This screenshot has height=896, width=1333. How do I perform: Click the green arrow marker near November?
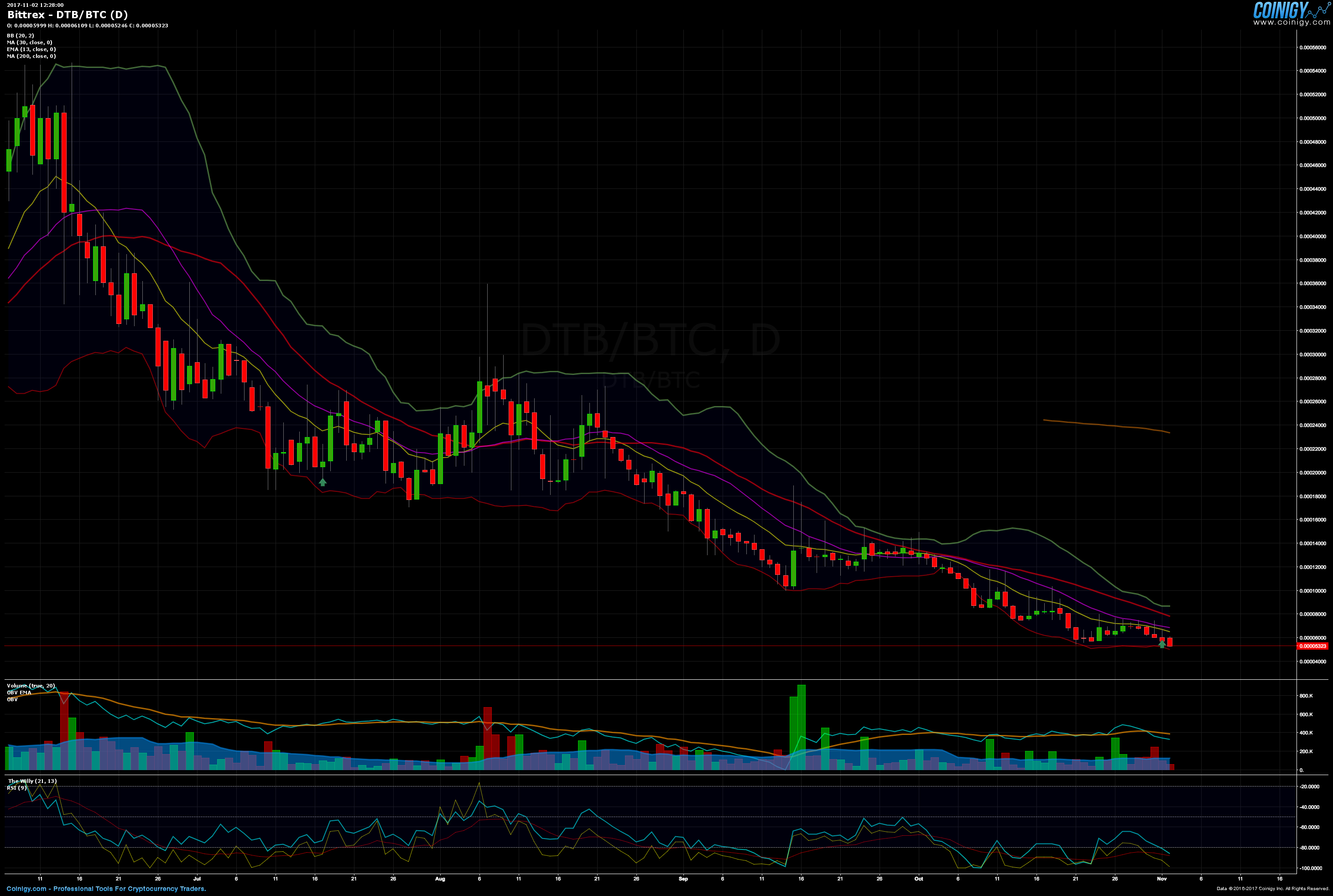(x=1161, y=645)
